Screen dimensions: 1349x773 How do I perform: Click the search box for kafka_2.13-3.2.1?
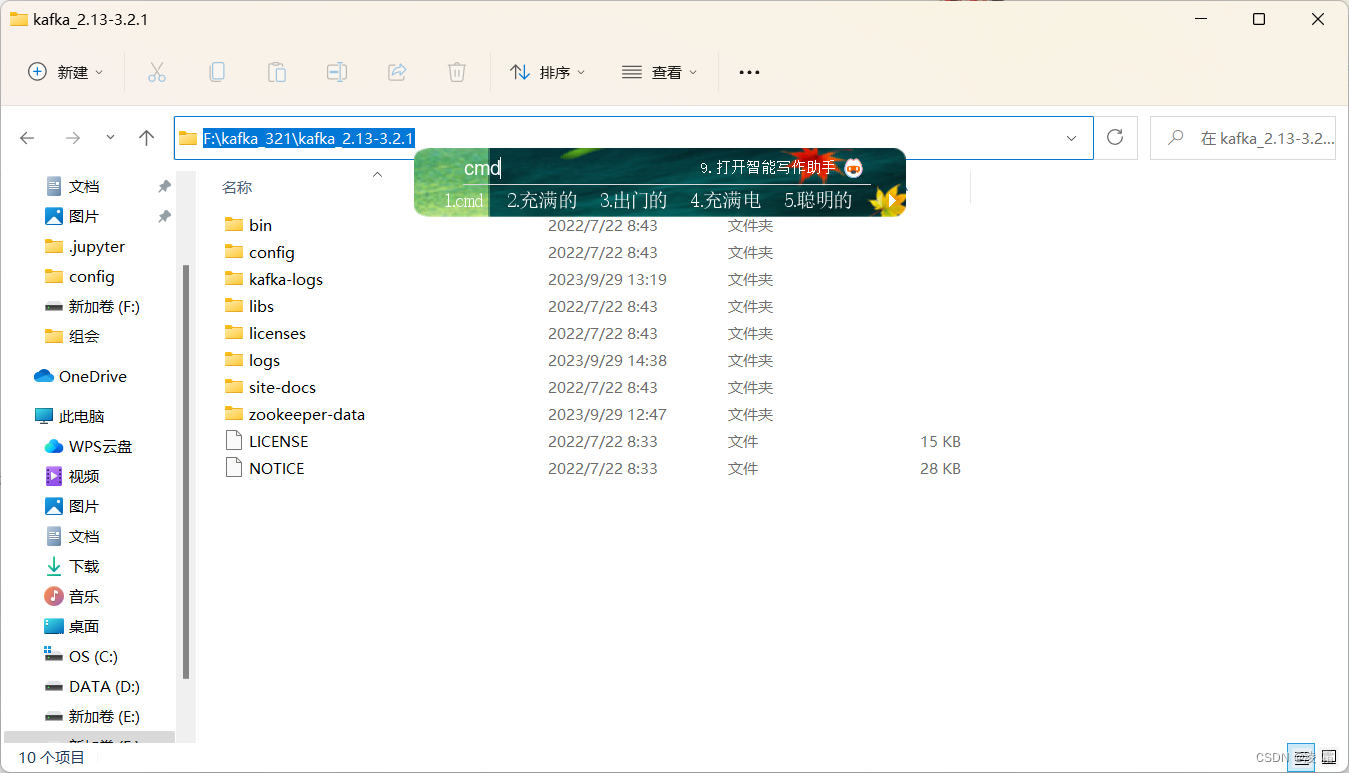tap(1243, 137)
